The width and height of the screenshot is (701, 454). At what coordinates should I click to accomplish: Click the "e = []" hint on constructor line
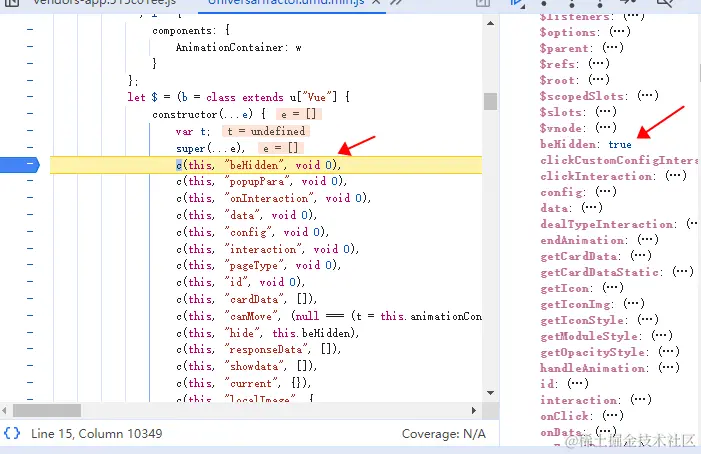[298, 114]
